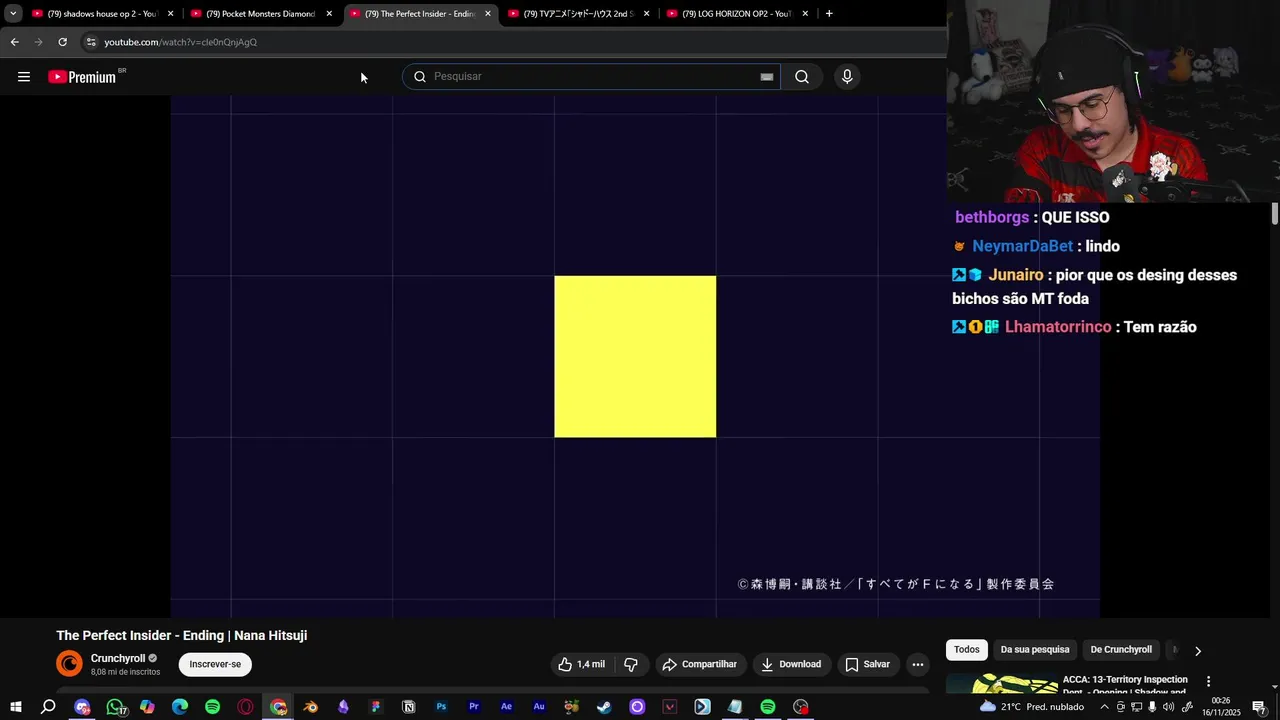Start voice search with the microphone
This screenshot has height=720, width=1280.
847,77
